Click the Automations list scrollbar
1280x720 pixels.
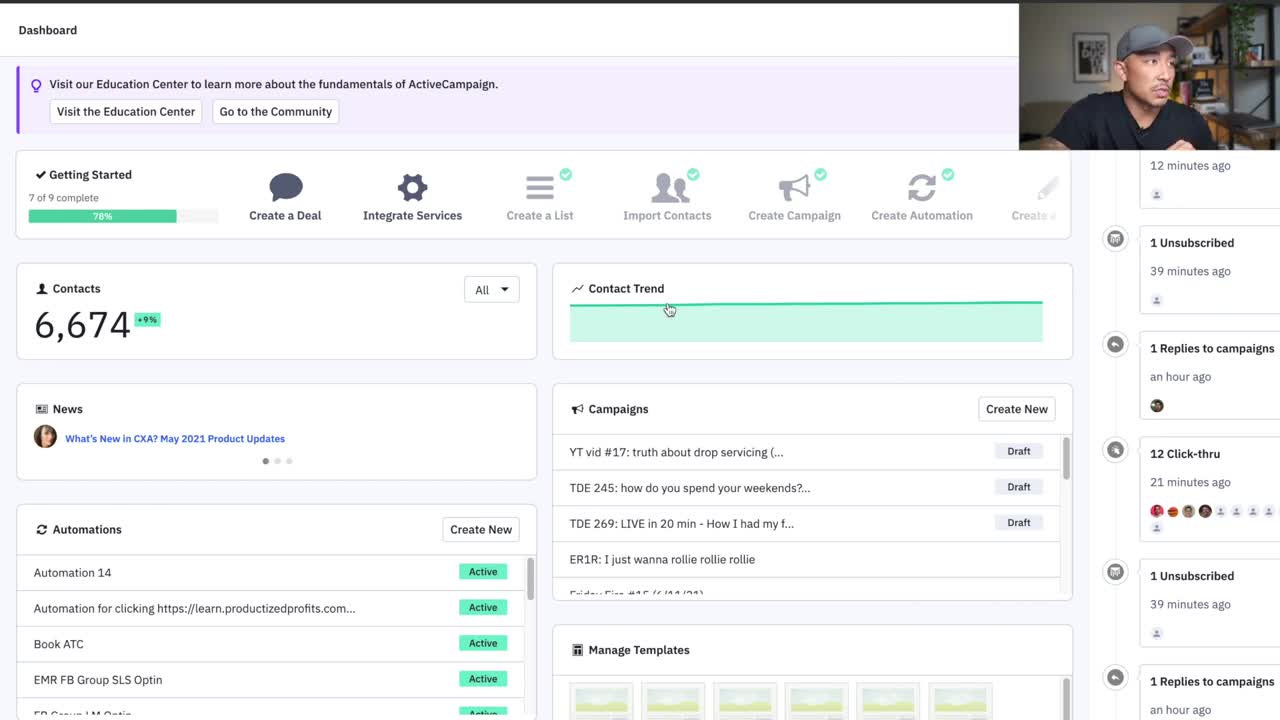pos(530,578)
